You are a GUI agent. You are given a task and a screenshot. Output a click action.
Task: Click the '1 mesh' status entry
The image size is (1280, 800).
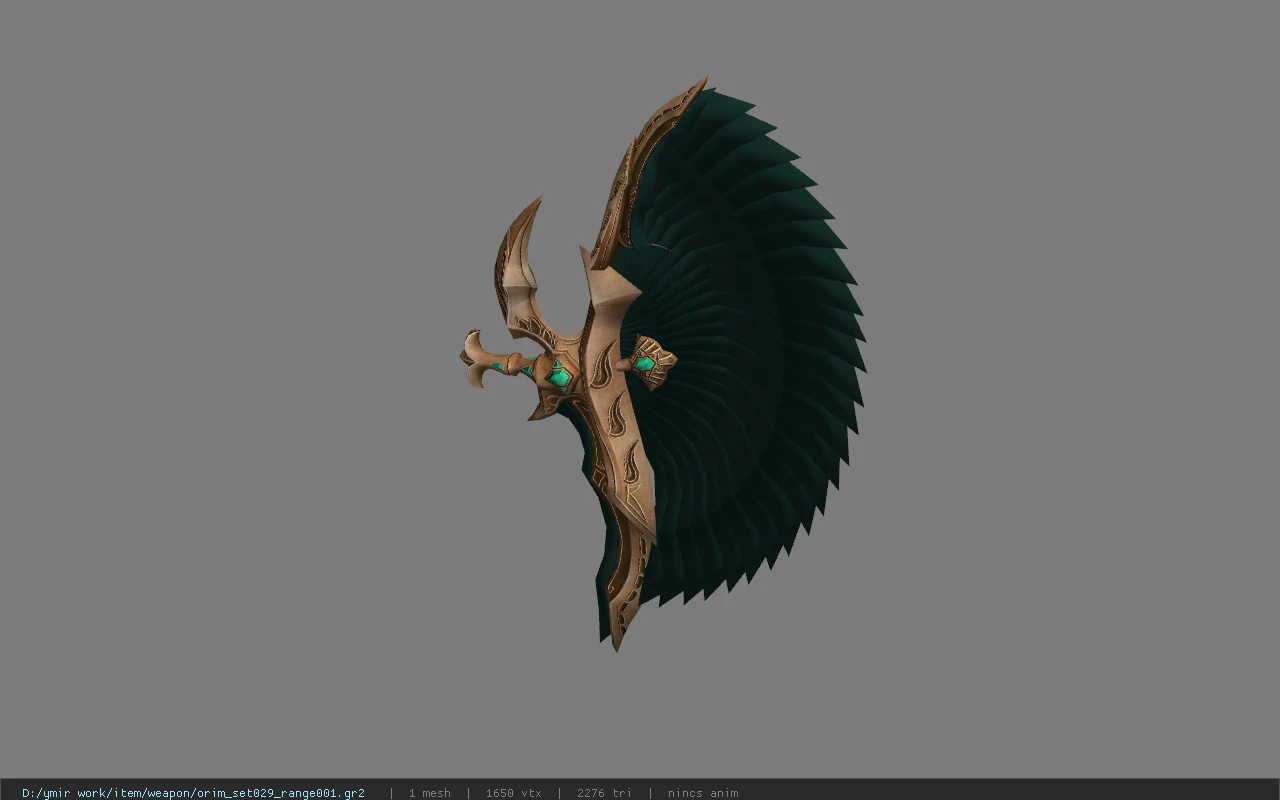[x=429, y=793]
